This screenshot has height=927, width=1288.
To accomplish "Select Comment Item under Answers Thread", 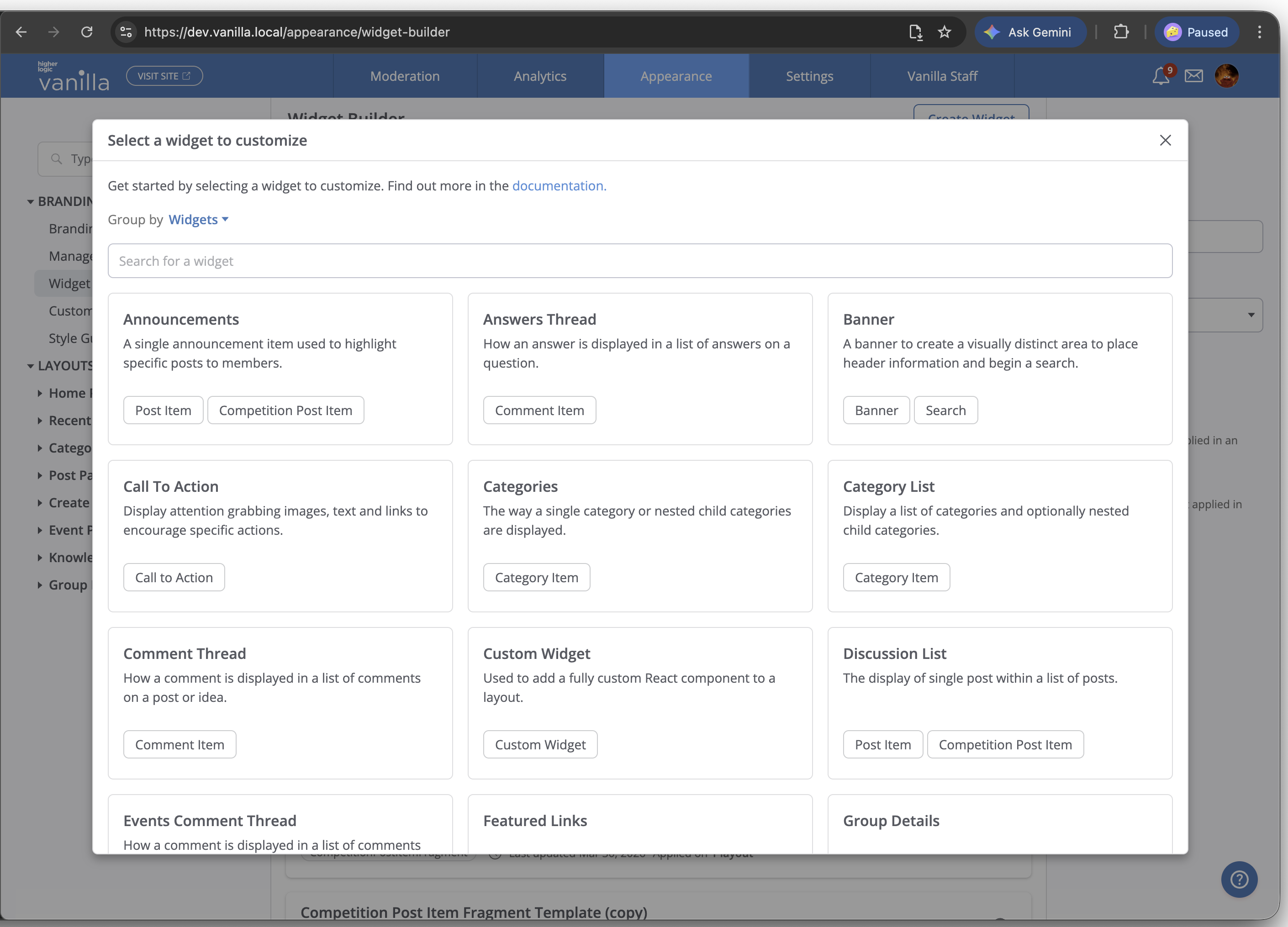I will click(539, 410).
